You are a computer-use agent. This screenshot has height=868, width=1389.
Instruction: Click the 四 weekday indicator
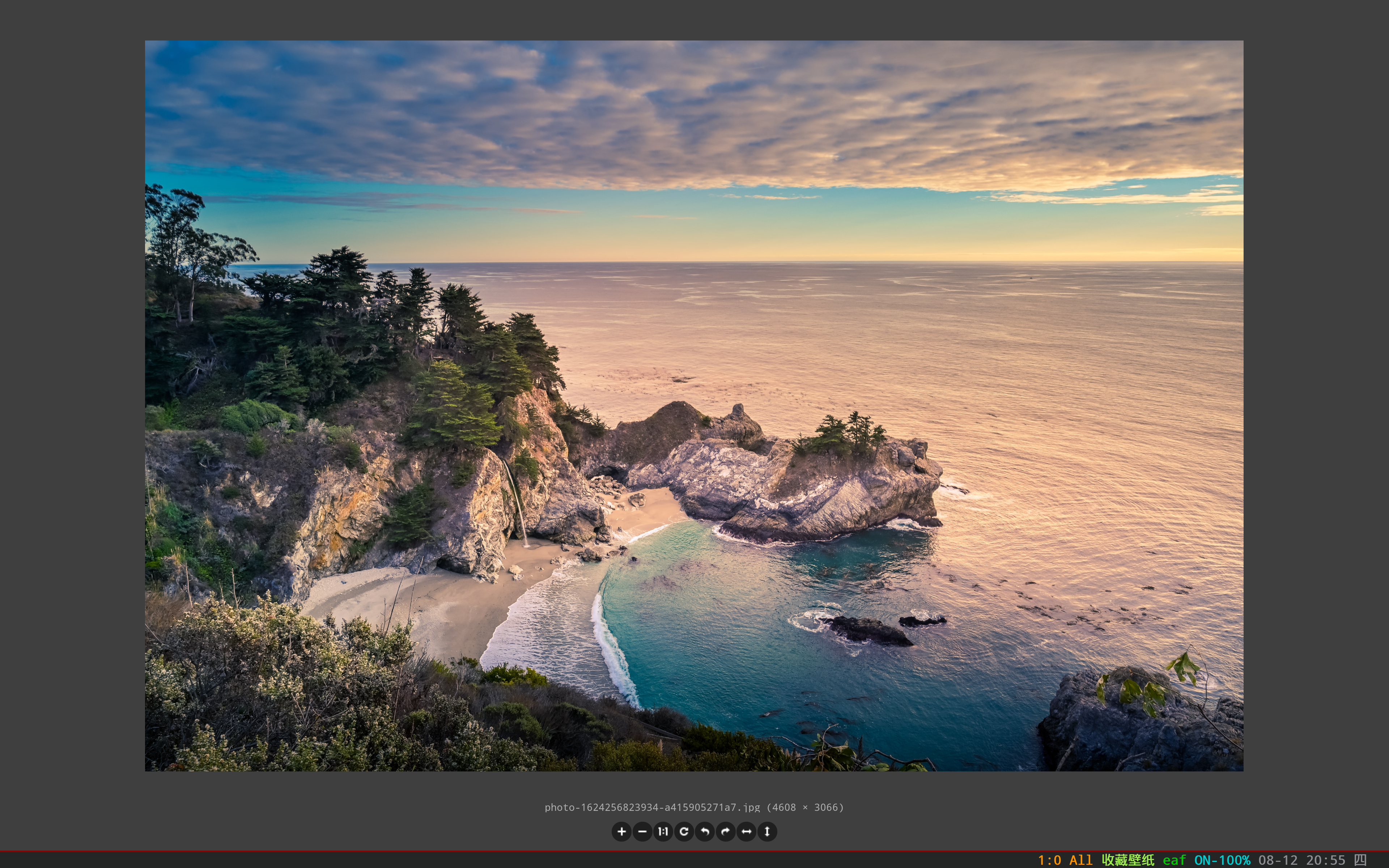pos(1360,860)
